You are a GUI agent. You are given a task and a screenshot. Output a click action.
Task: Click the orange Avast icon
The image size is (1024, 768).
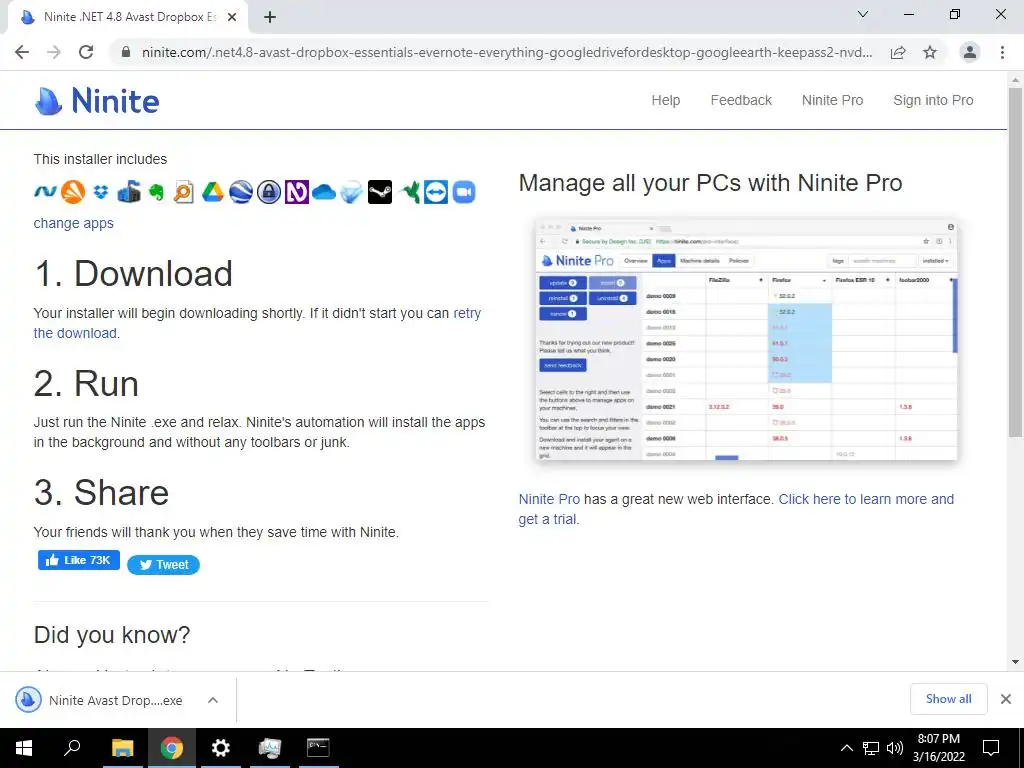tap(72, 192)
